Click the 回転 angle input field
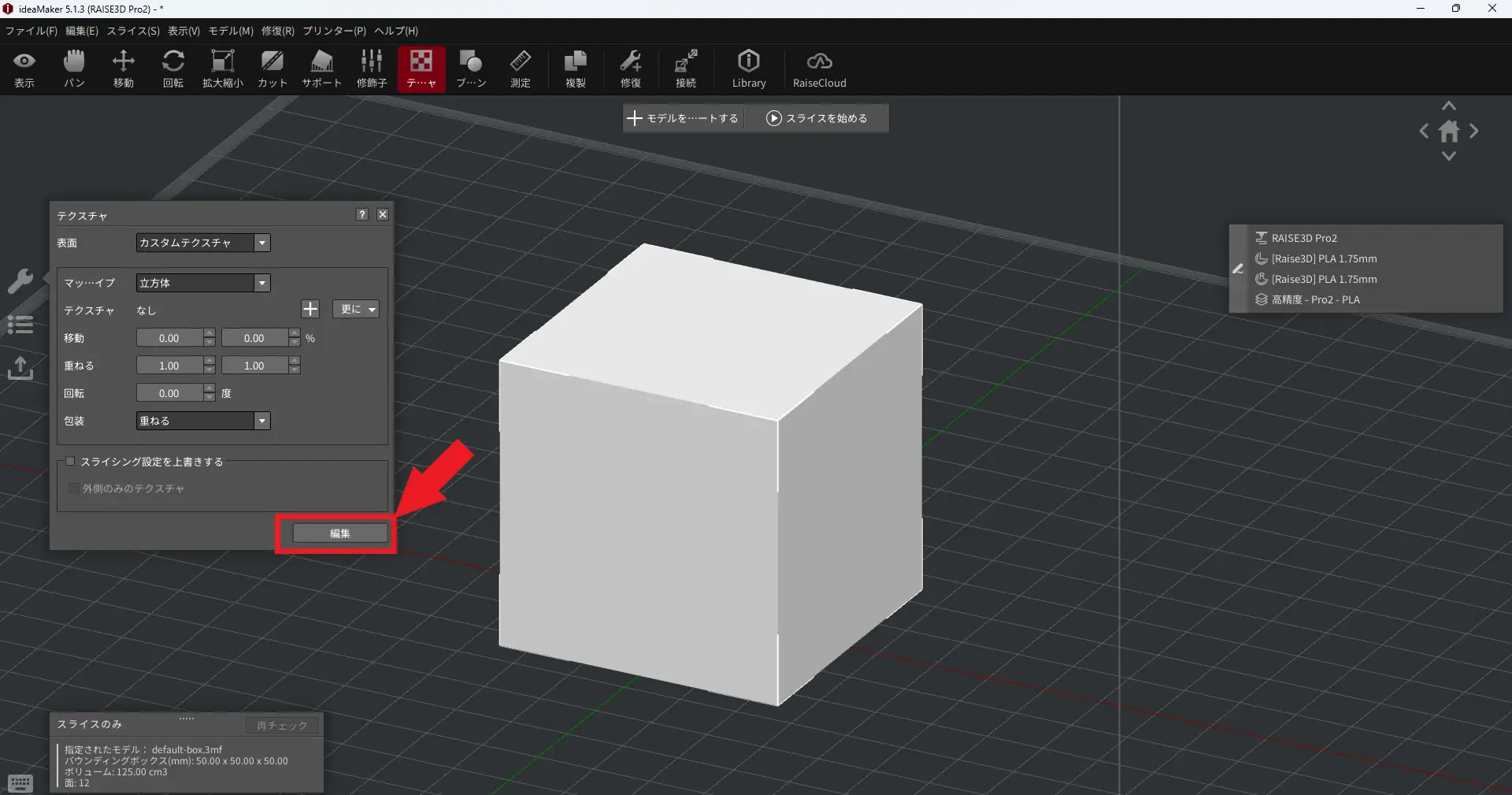The image size is (1512, 795). 169,393
